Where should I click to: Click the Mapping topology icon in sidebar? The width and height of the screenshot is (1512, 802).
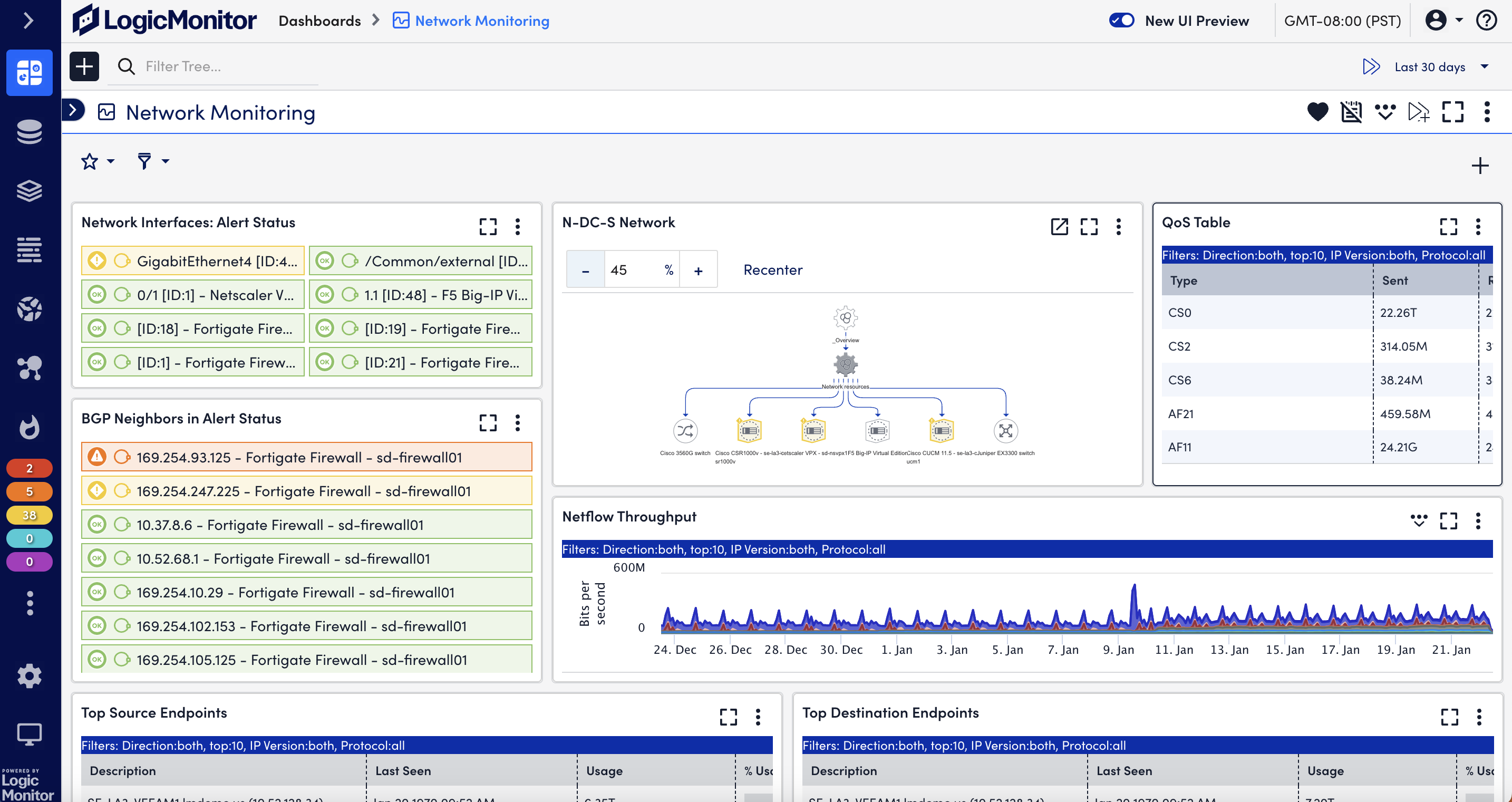pos(29,368)
